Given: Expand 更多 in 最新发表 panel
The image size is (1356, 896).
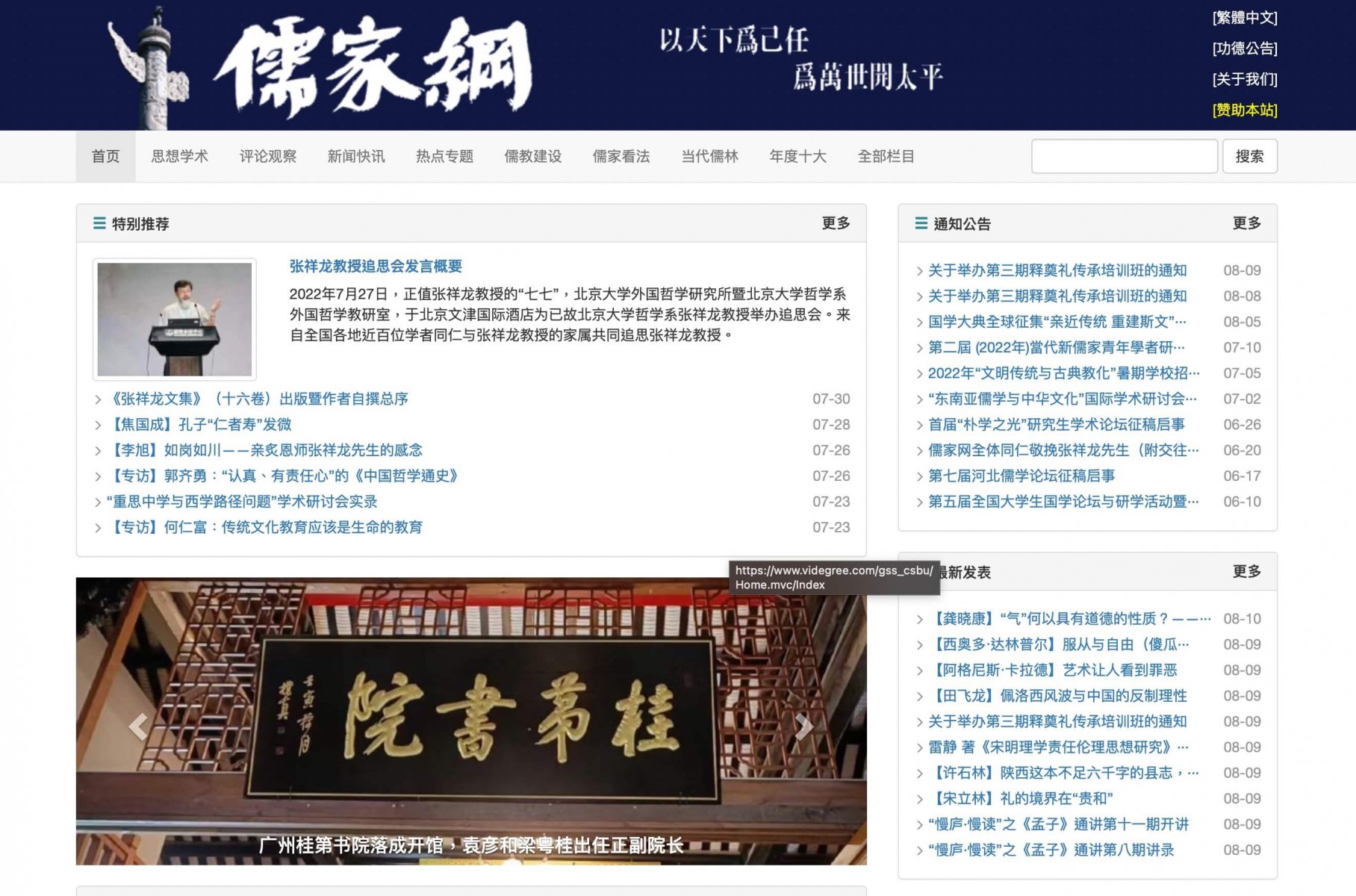Looking at the screenshot, I should point(1246,571).
